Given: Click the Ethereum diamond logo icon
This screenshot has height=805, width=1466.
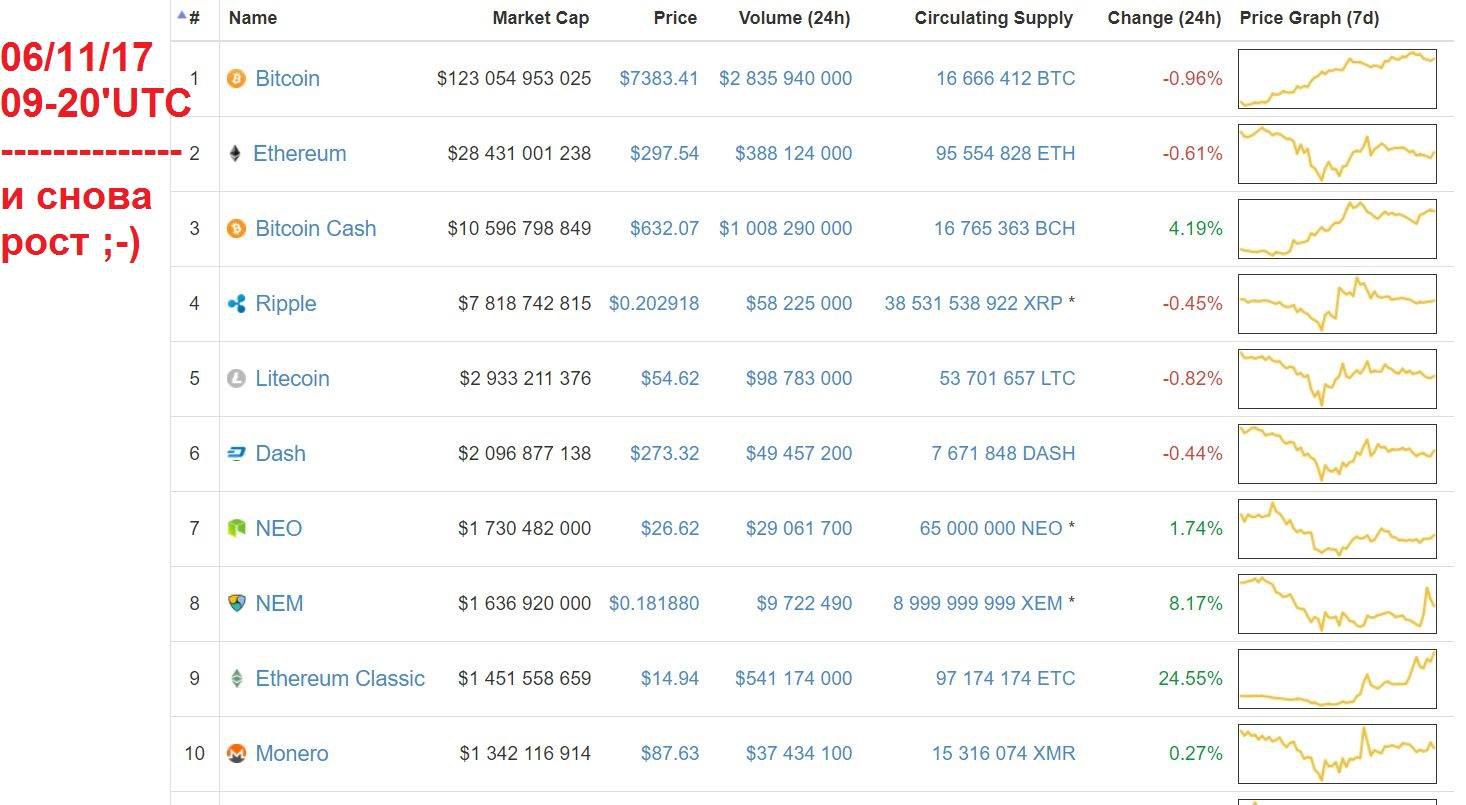Looking at the screenshot, I should [235, 153].
